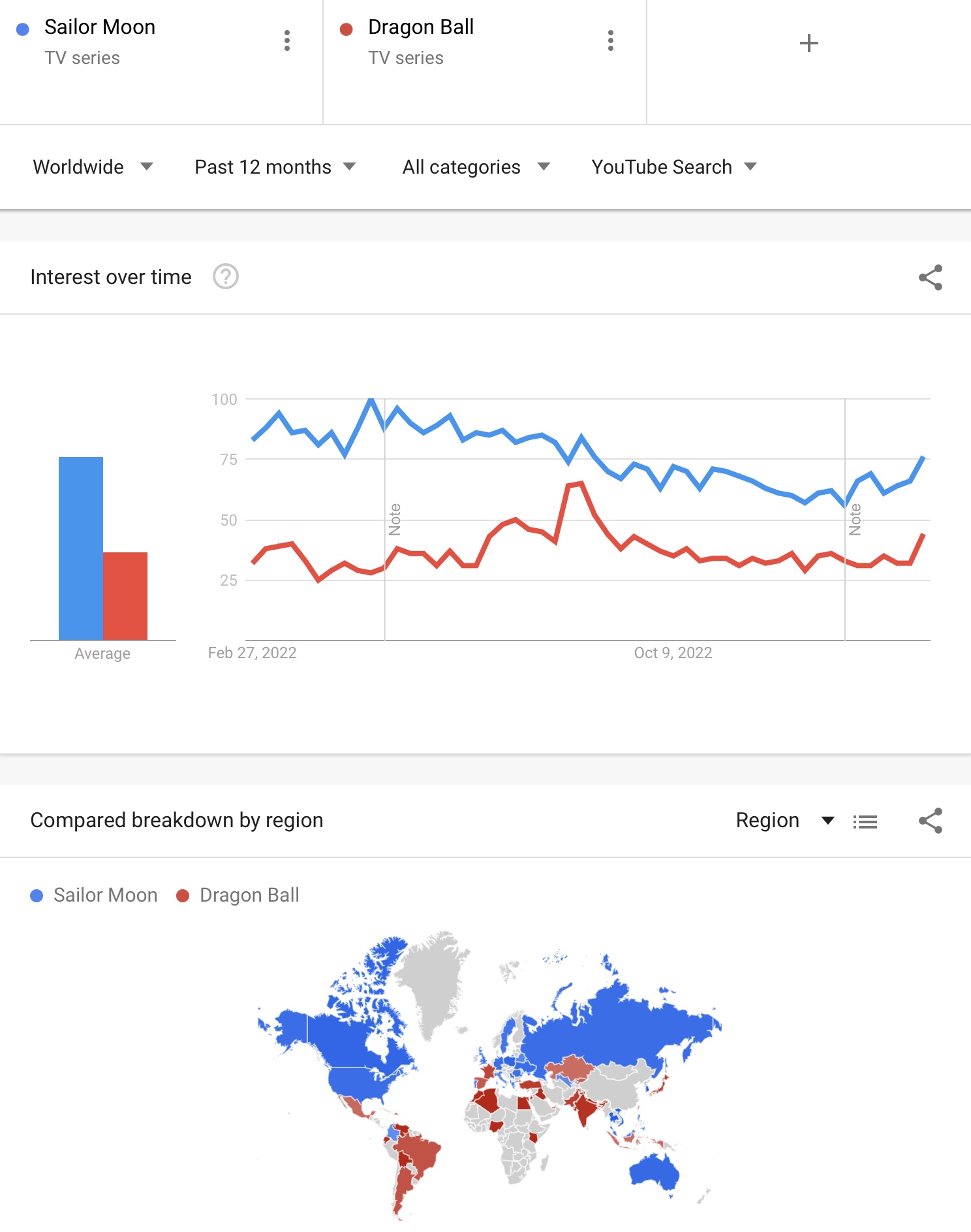
Task: Click the blue Sailor Moon term dot
Action: point(23,29)
